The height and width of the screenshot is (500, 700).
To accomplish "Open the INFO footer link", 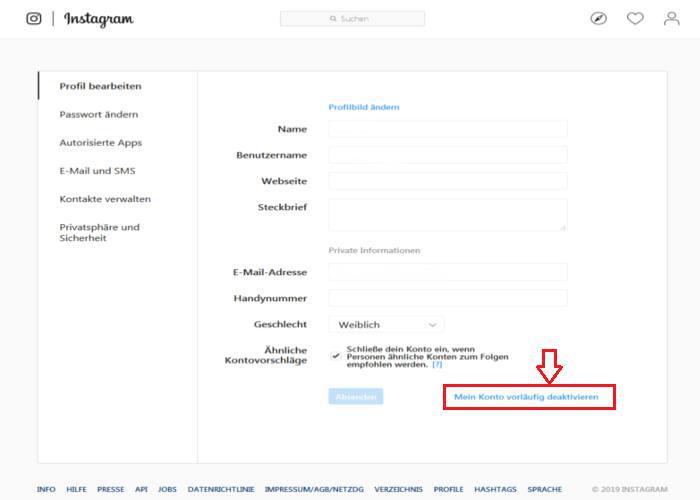I will pyautogui.click(x=46, y=489).
